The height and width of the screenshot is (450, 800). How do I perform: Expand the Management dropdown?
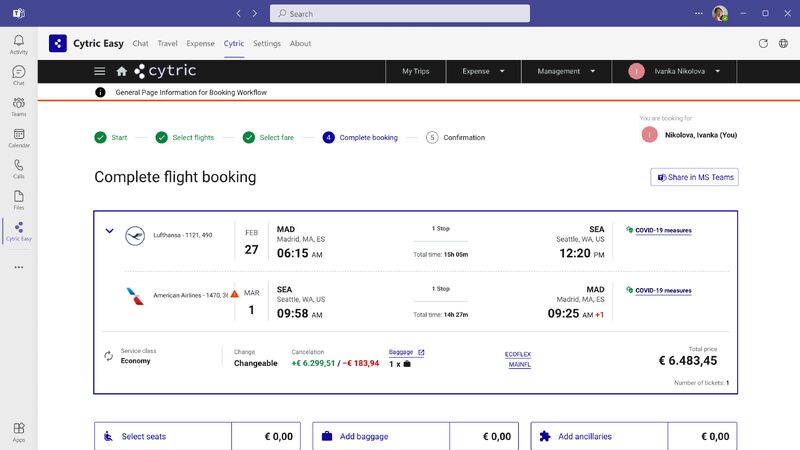[566, 71]
